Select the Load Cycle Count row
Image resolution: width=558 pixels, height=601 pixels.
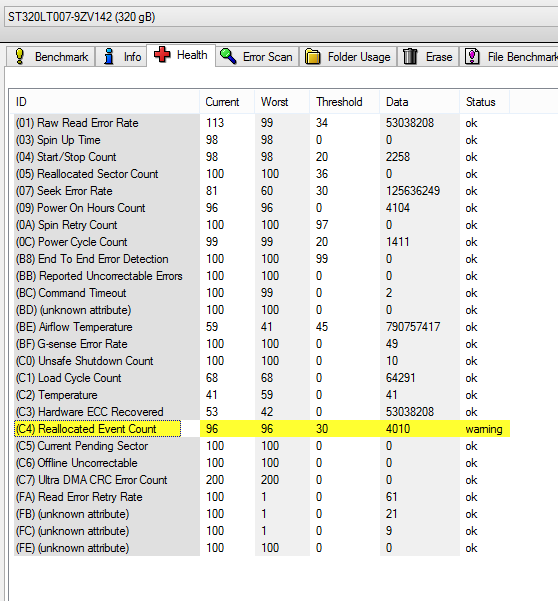point(262,378)
